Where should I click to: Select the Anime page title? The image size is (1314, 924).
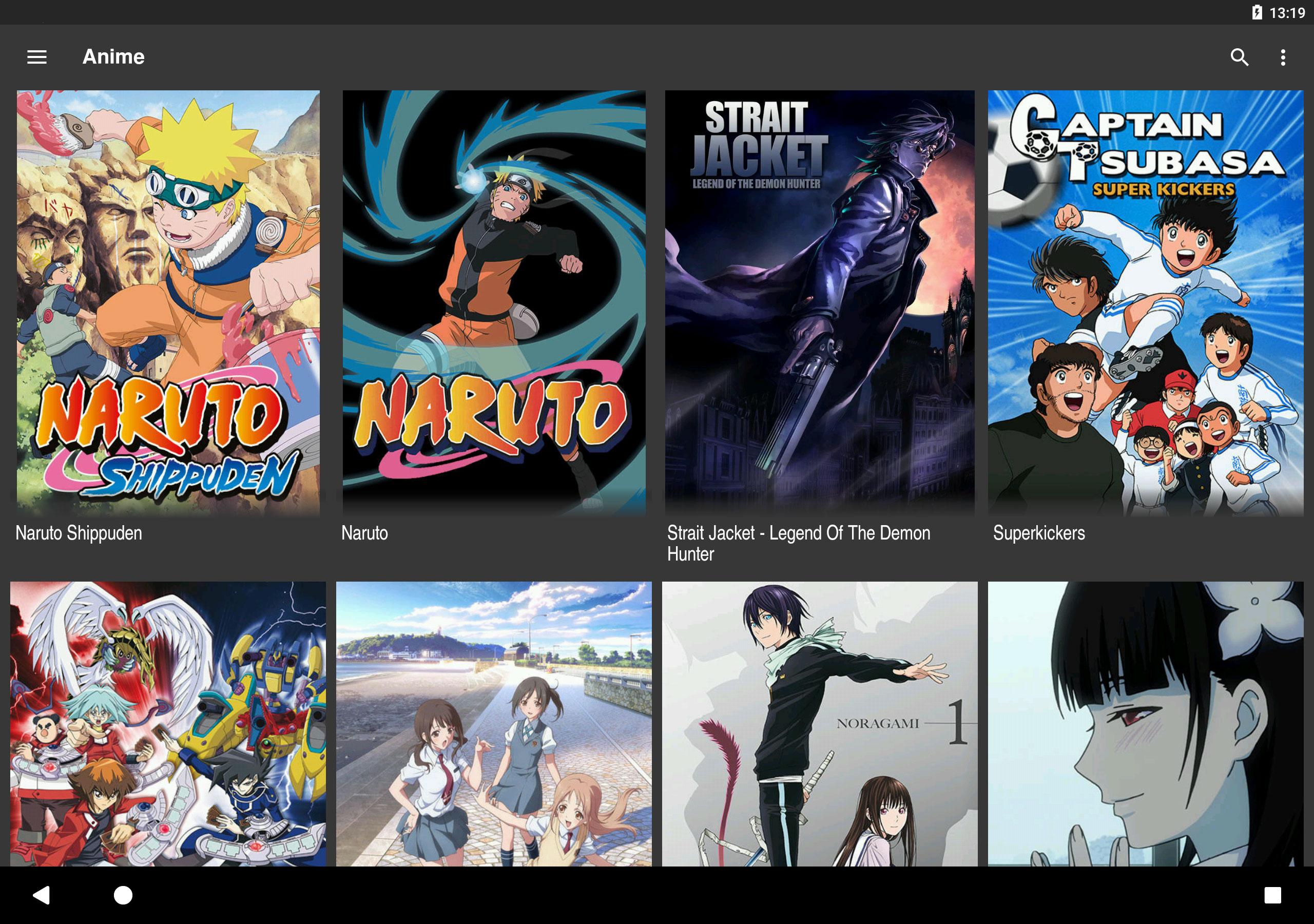(x=113, y=56)
